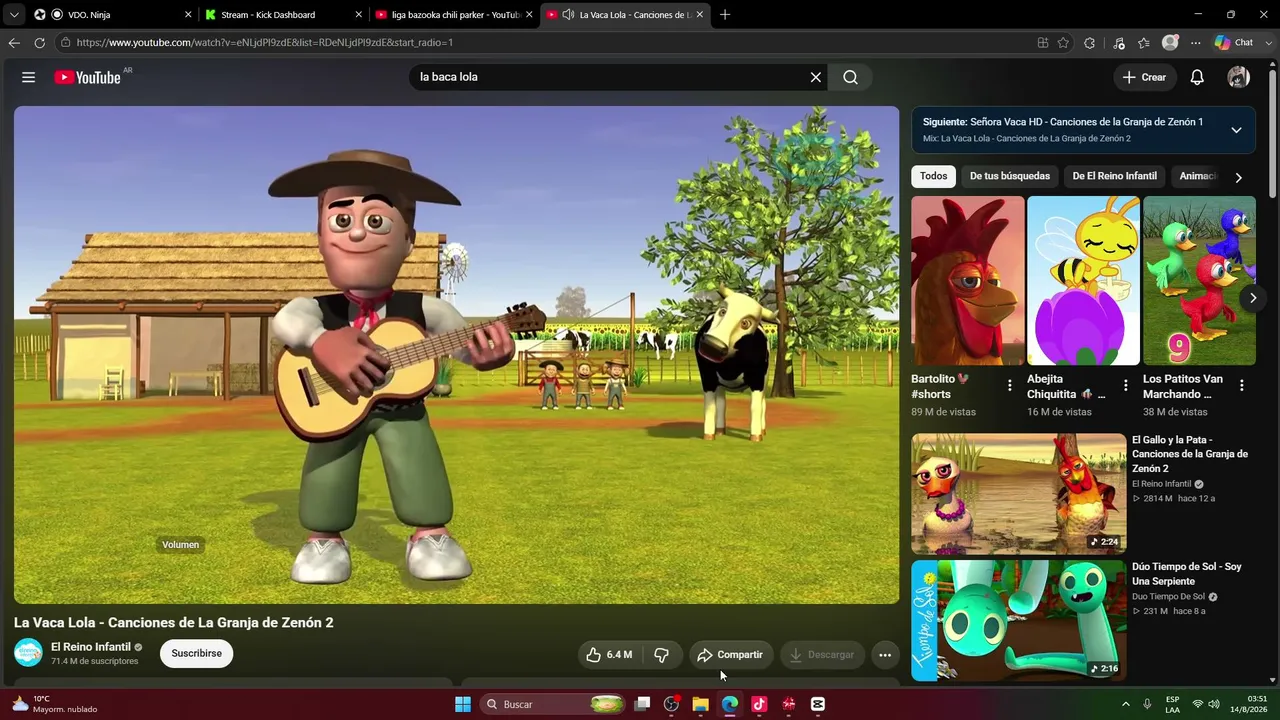Expand the Siguiente mix playlist panel

1236,130
